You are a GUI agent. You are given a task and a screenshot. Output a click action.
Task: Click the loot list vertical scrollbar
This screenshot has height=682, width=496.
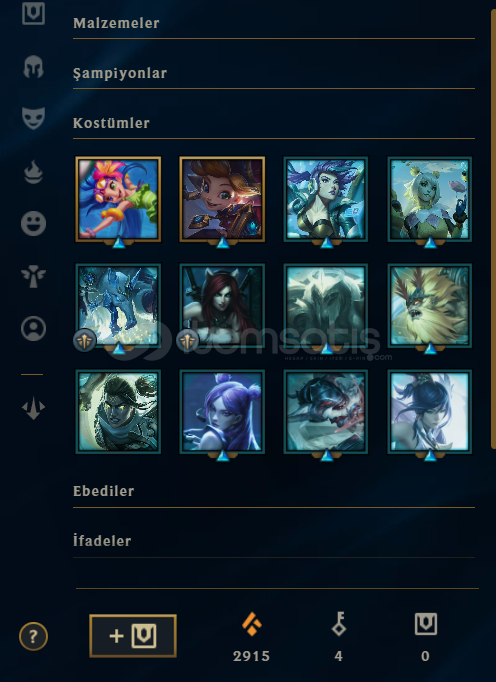point(493,228)
